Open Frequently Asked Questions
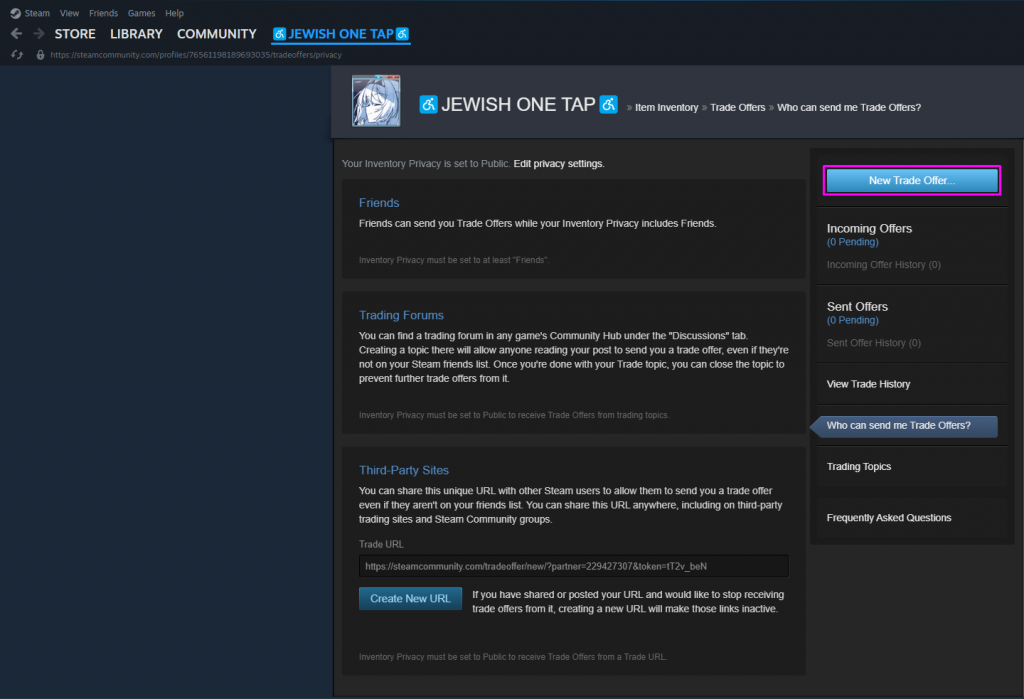The image size is (1024, 699). [x=888, y=518]
